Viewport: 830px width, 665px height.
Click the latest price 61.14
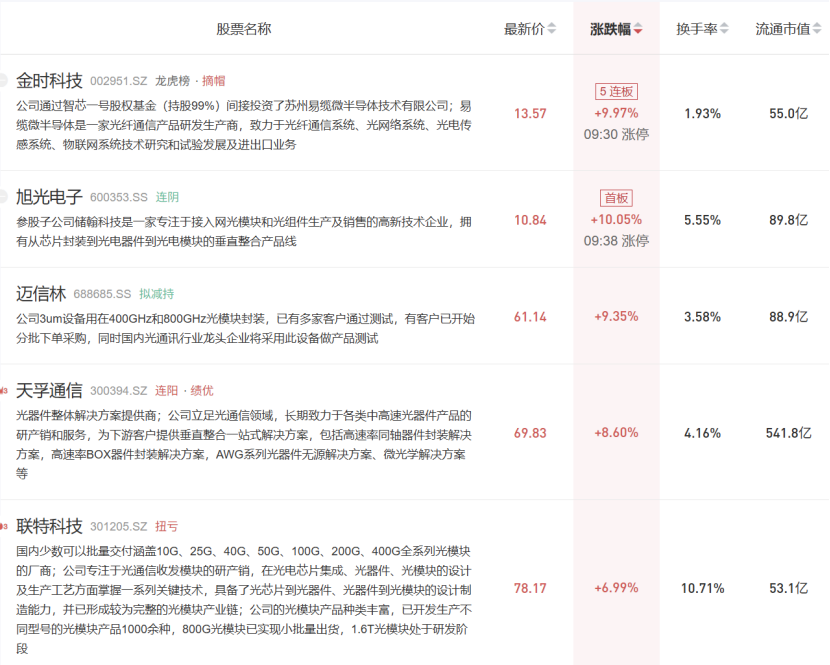(530, 317)
